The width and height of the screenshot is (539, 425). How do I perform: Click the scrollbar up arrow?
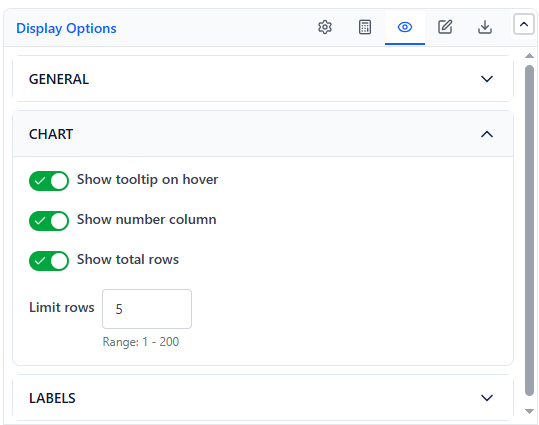(529, 56)
